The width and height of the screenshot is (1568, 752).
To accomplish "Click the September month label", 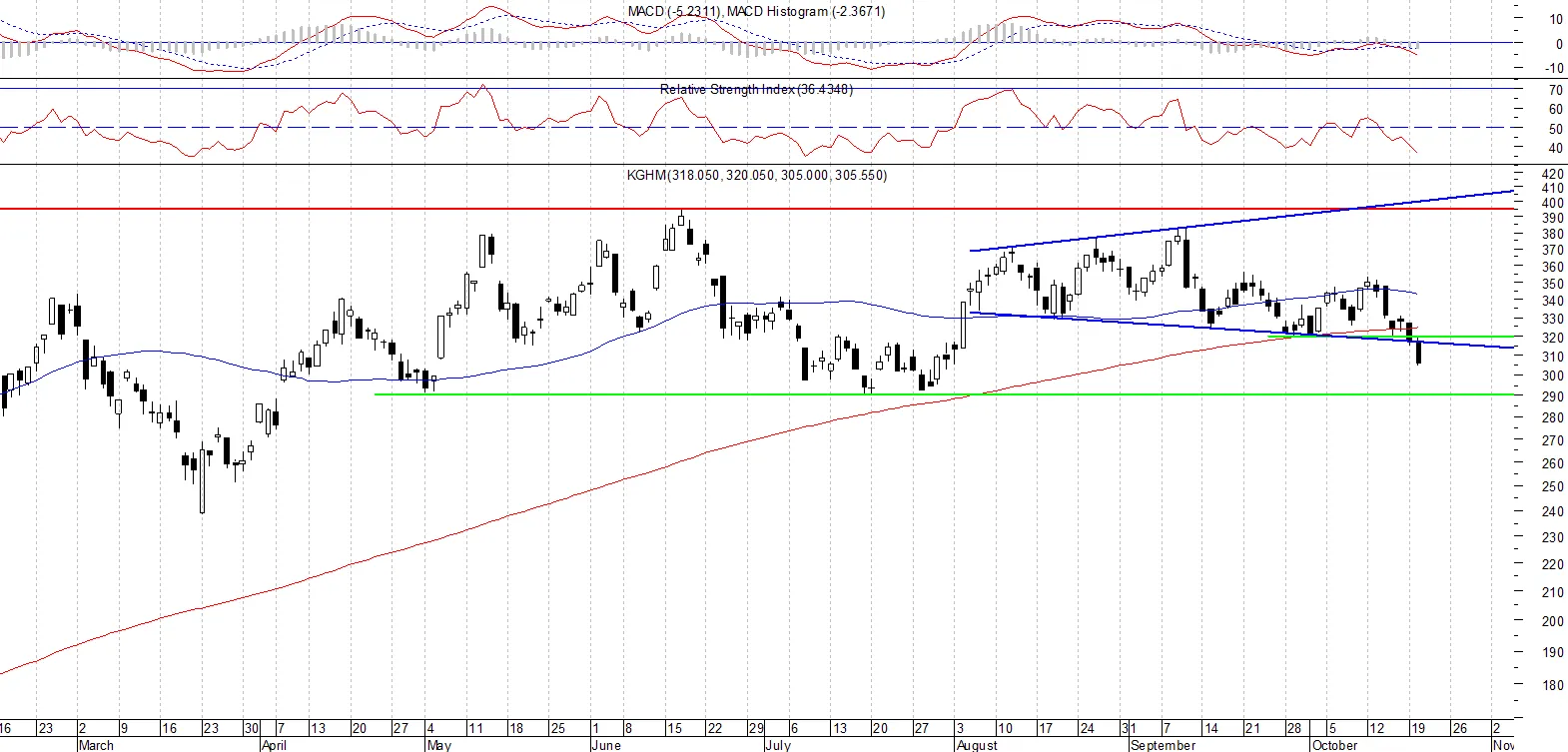I will point(1164,745).
